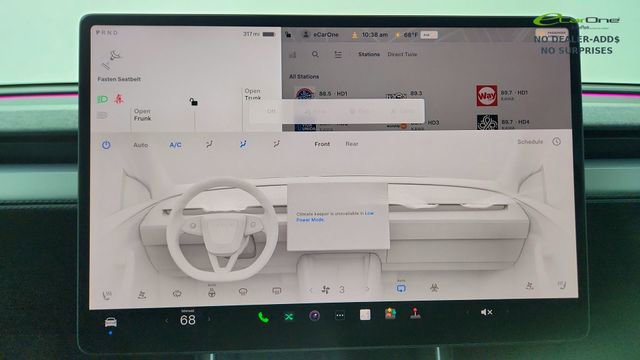Open the white square app in the dock

[x=365, y=314]
